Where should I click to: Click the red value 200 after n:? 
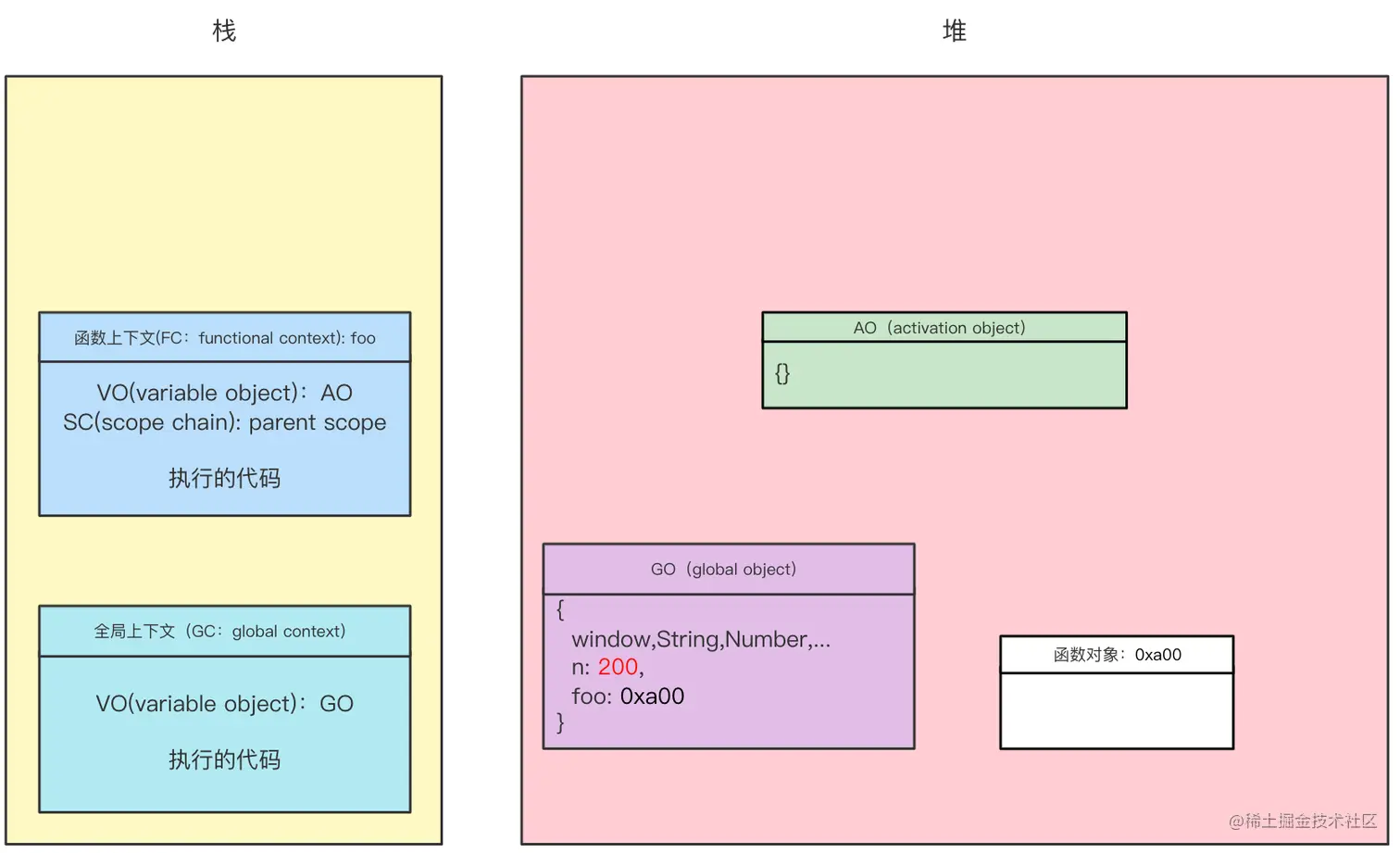[x=618, y=667]
